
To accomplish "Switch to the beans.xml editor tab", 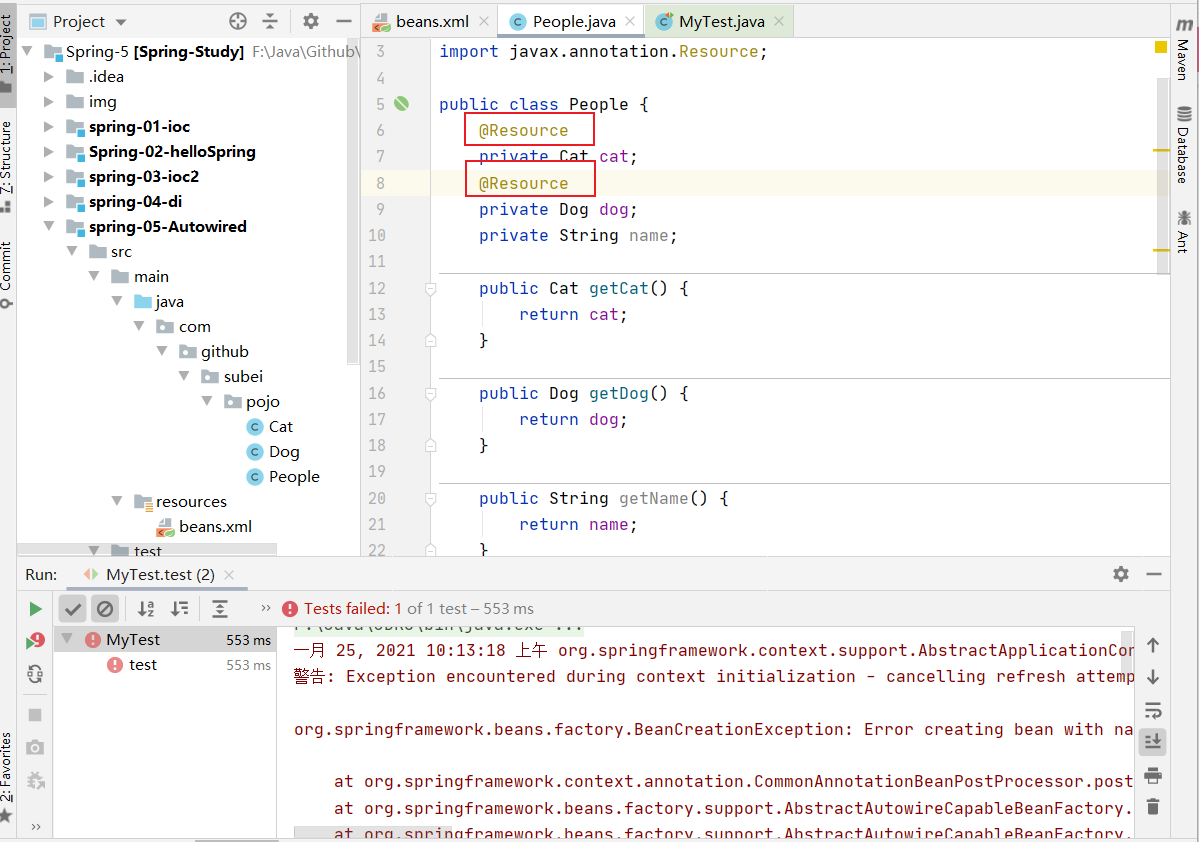I will point(431,21).
